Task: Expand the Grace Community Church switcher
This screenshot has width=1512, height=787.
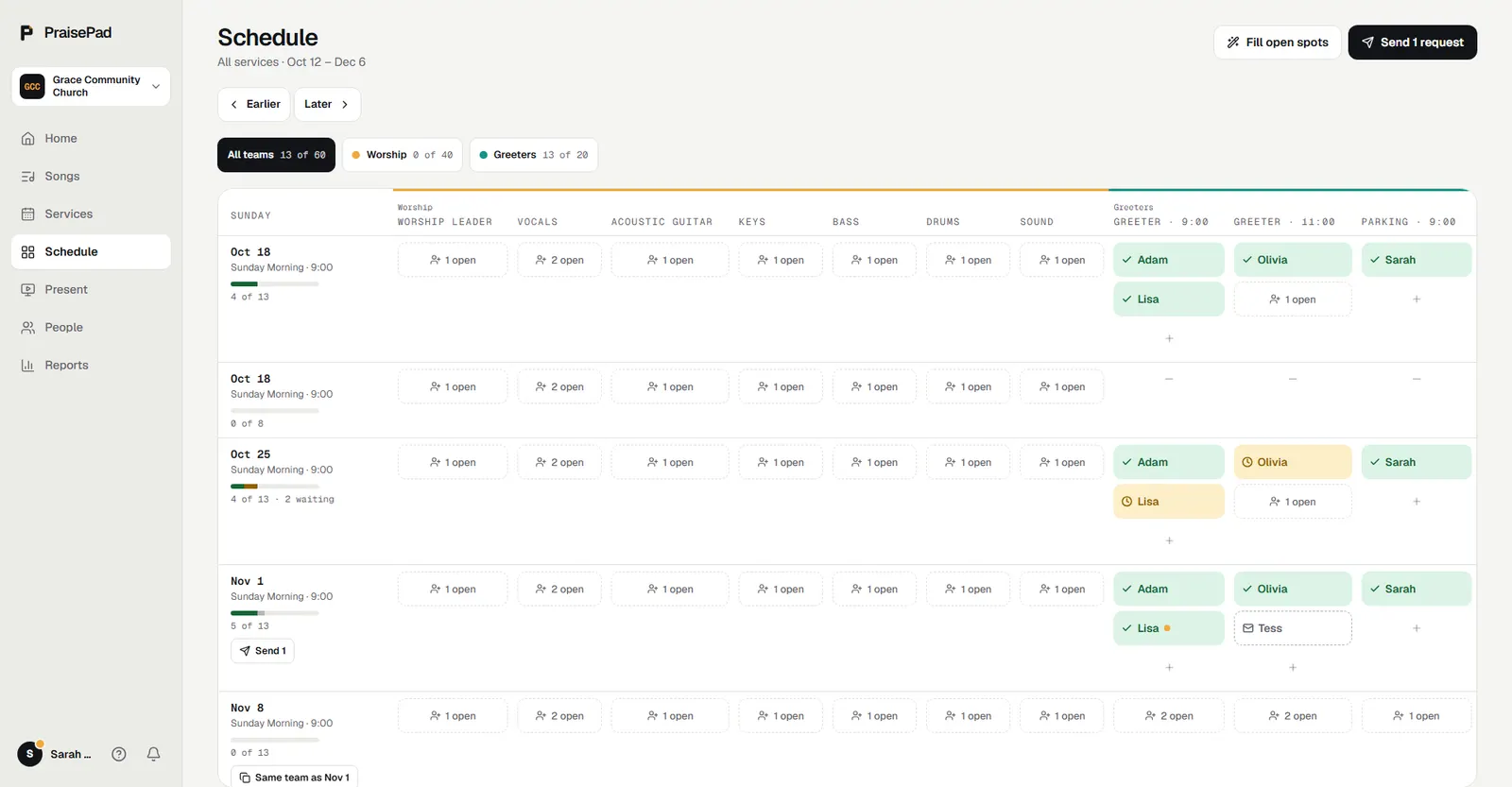Action: click(91, 86)
